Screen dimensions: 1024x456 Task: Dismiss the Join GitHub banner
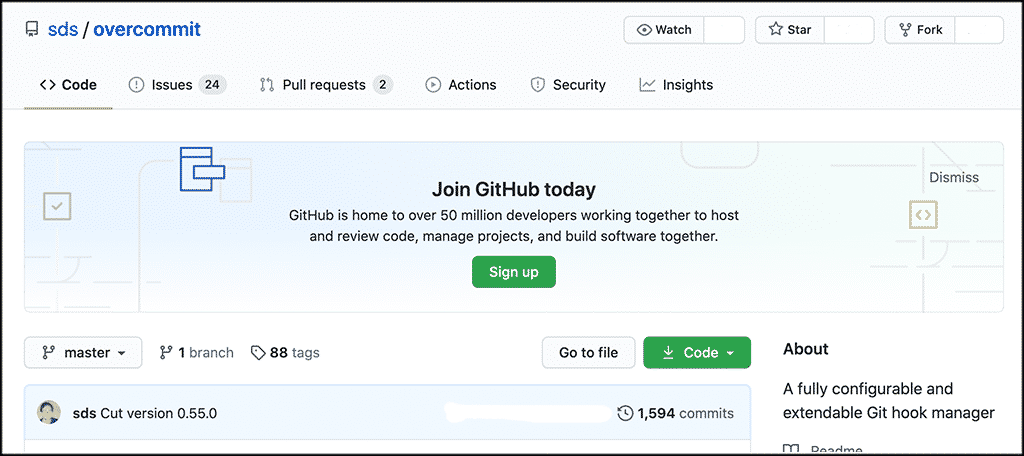click(x=953, y=178)
